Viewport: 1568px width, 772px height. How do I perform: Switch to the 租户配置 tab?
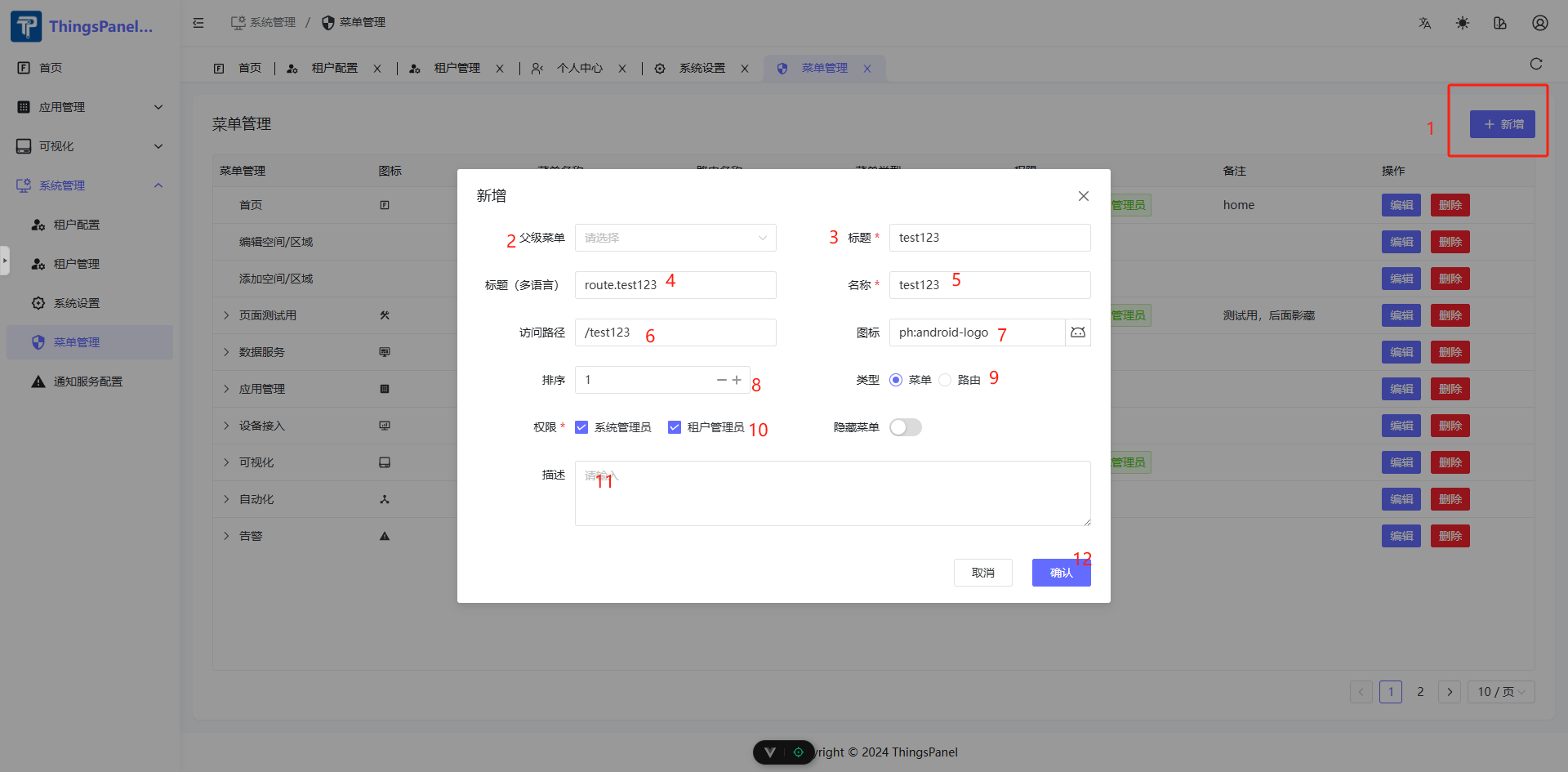pos(334,69)
